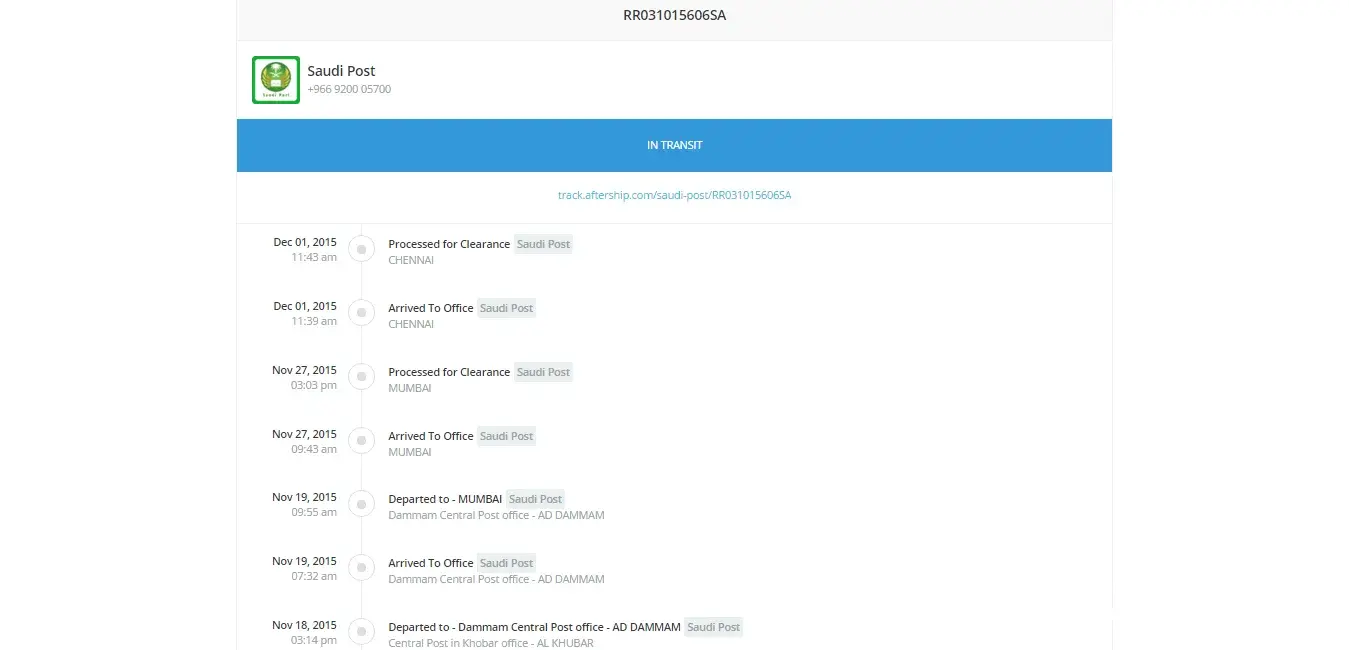Open the track.aftership.com tracking link
This screenshot has width=1349, height=650.
[x=674, y=195]
